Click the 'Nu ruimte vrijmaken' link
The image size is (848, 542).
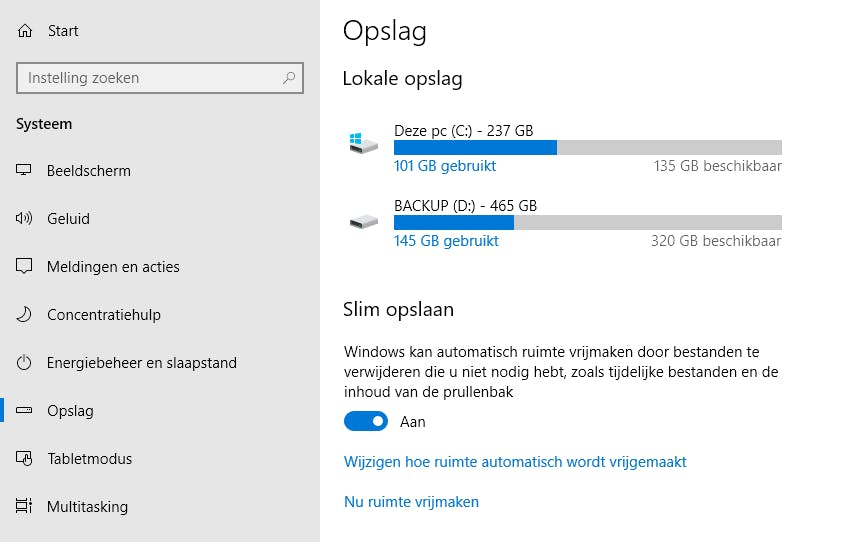click(411, 502)
